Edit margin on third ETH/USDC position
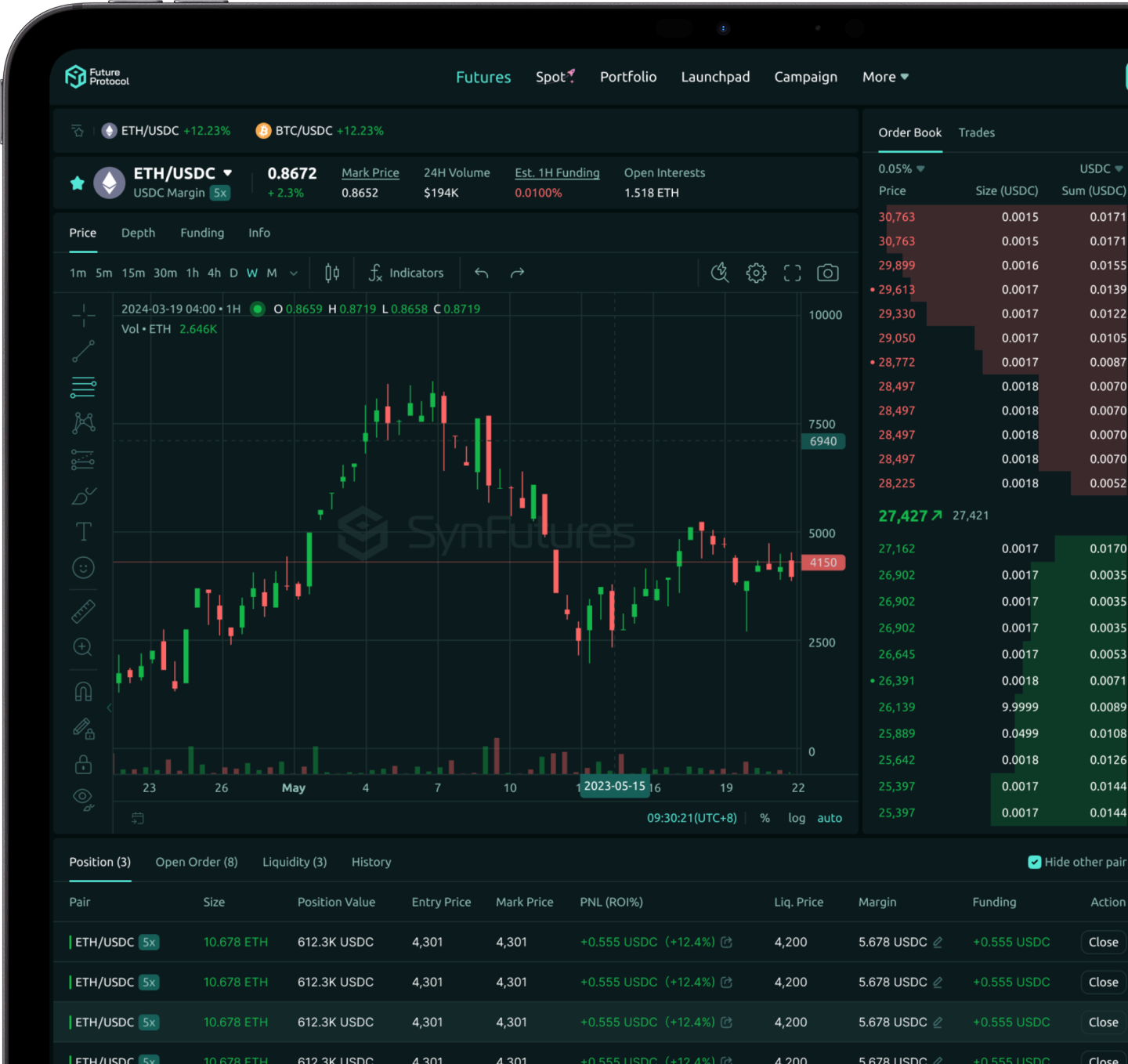1128x1064 pixels. [938, 1022]
